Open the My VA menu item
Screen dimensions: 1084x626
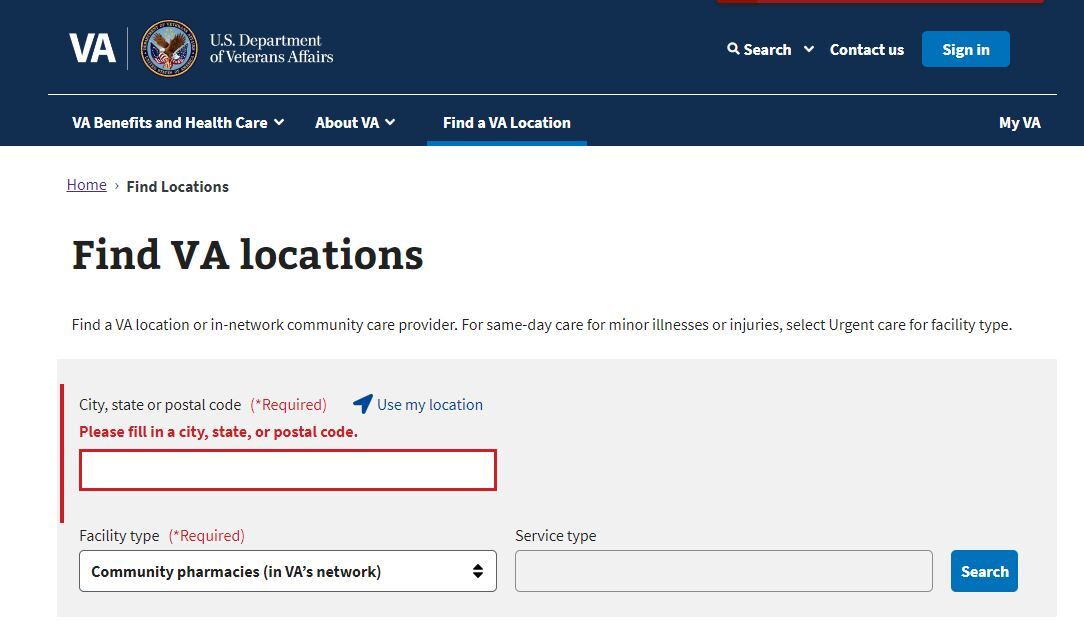(x=1019, y=122)
